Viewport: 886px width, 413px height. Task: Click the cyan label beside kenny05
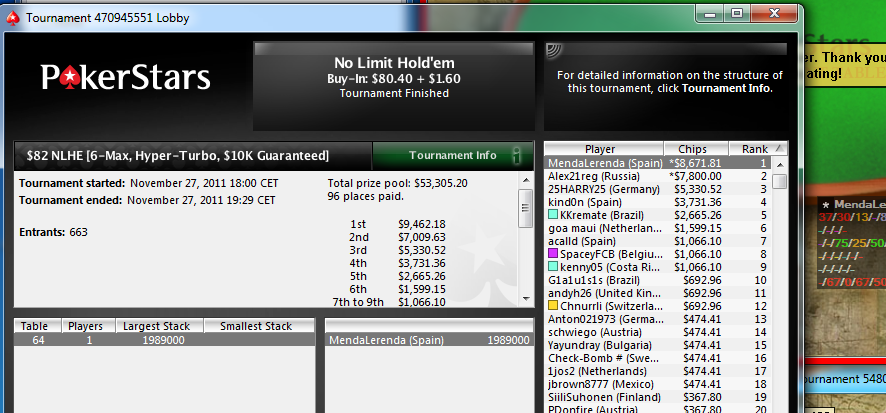point(553,267)
